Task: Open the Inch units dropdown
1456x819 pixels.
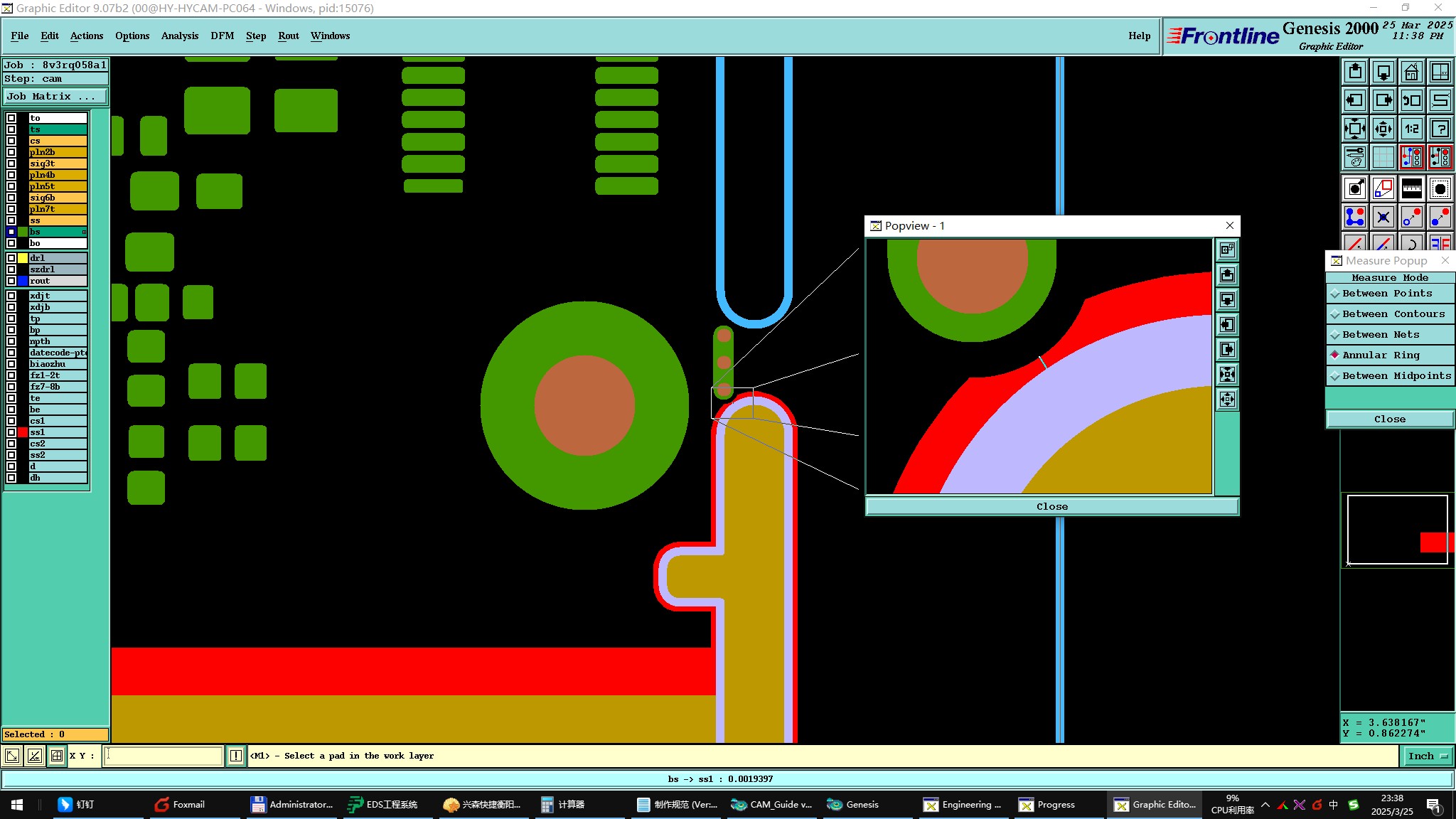Action: pyautogui.click(x=1427, y=756)
